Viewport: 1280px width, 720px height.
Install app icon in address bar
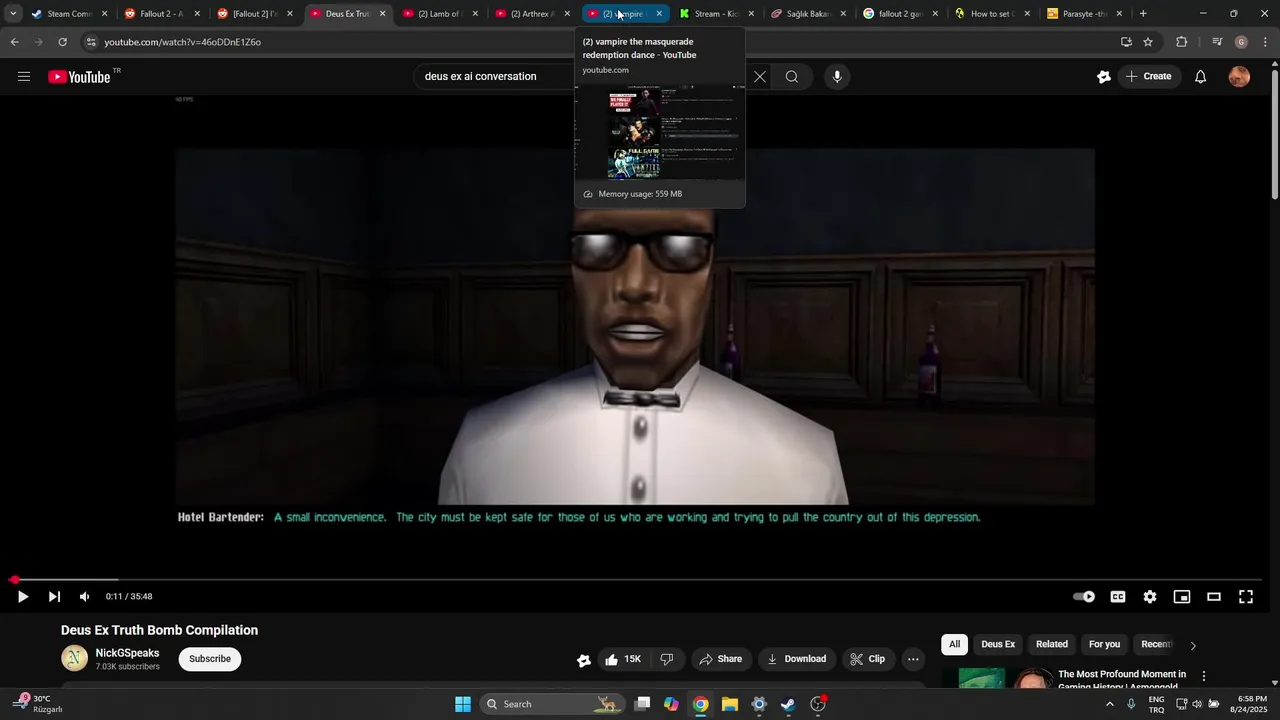tap(1126, 42)
